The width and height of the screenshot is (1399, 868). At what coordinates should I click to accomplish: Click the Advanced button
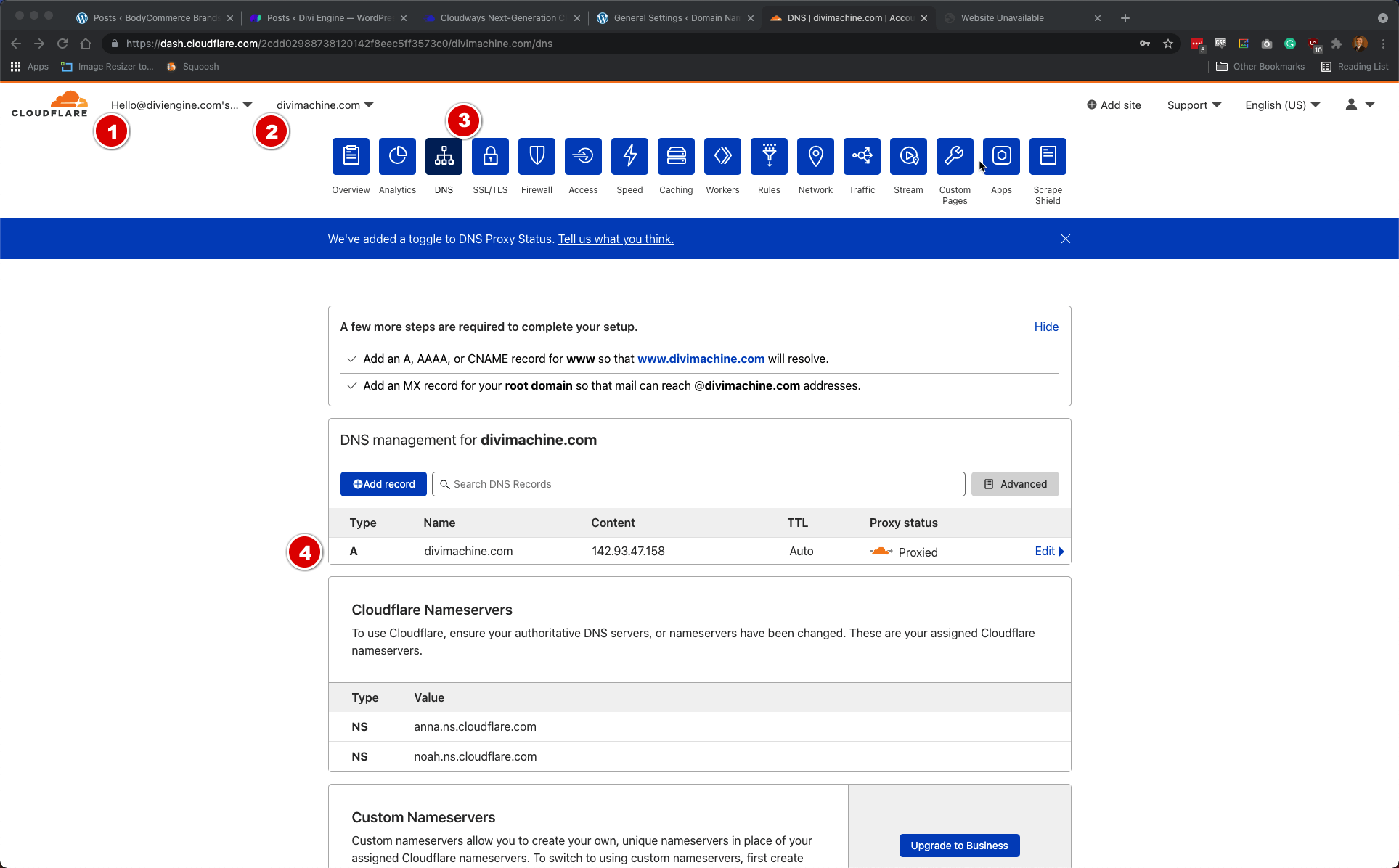click(x=1015, y=484)
